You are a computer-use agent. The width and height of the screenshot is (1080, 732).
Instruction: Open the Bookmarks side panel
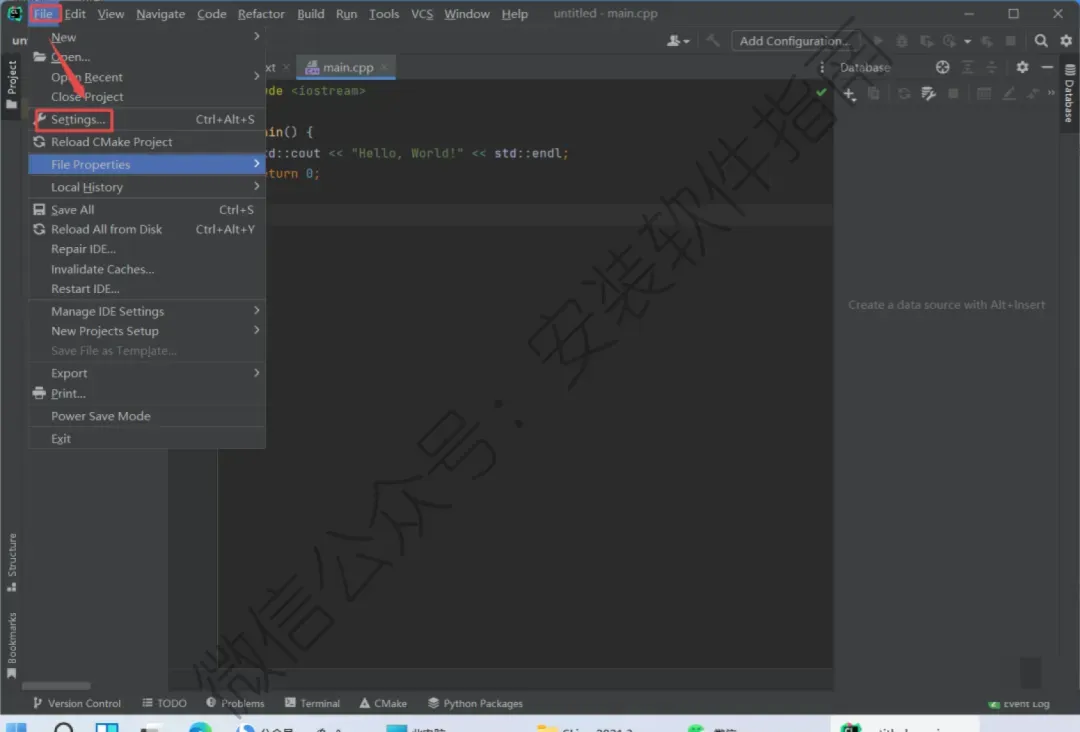coord(11,645)
